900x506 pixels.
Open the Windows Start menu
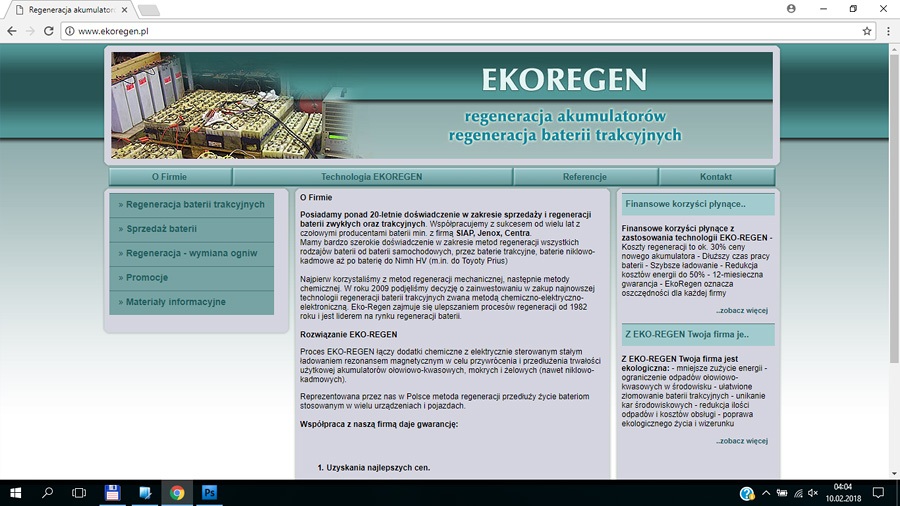point(15,493)
